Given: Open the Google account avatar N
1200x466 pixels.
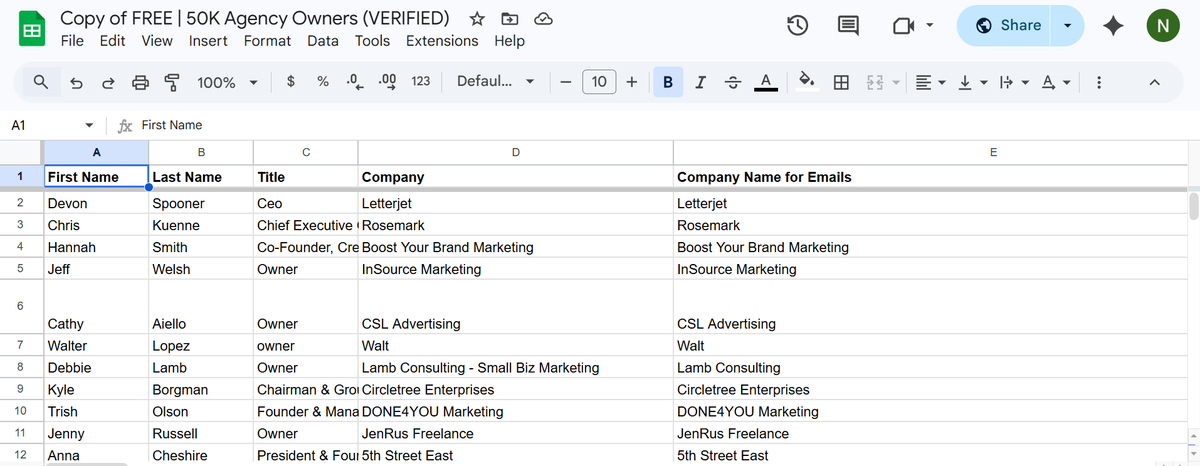Looking at the screenshot, I should (x=1162, y=27).
